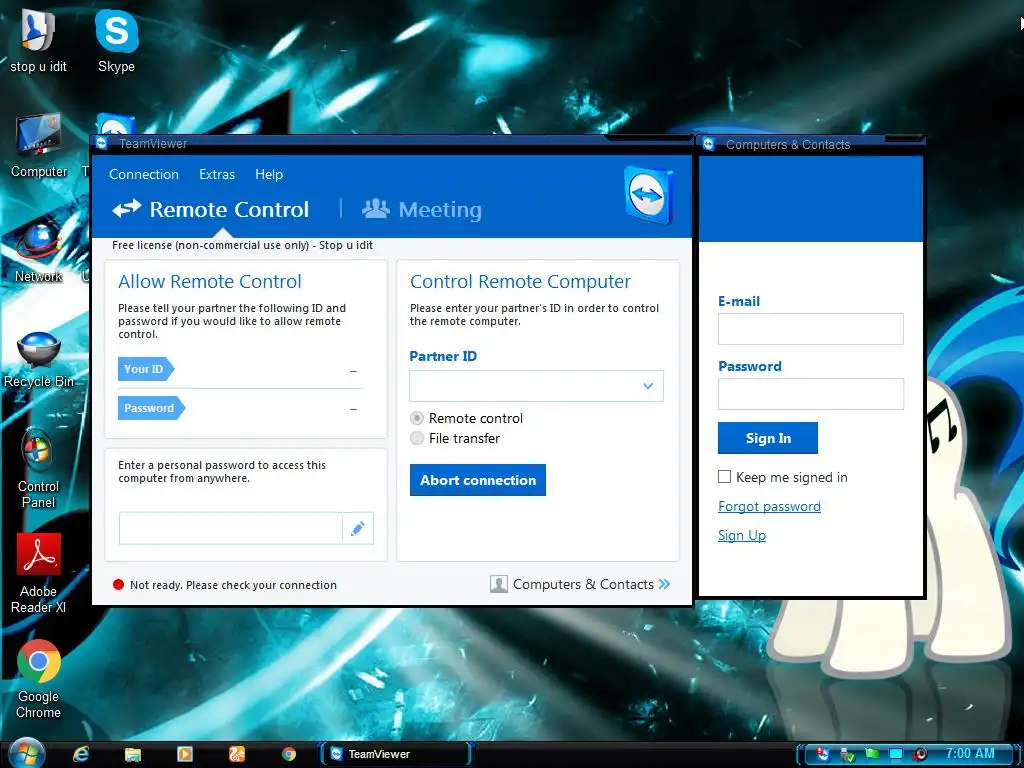
Task: Focus the personal password input field
Action: 231,528
